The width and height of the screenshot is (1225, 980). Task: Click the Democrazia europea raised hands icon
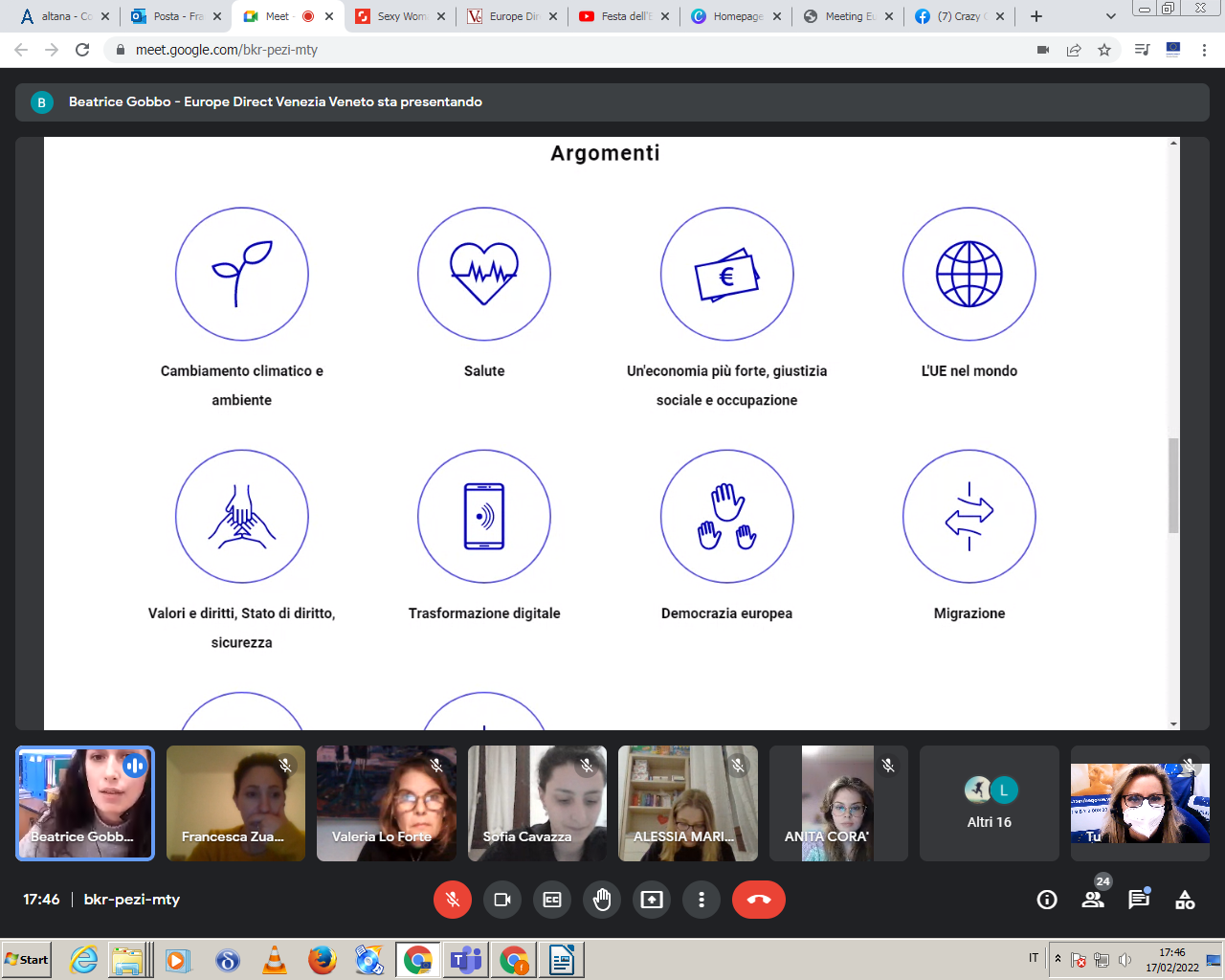coord(727,517)
